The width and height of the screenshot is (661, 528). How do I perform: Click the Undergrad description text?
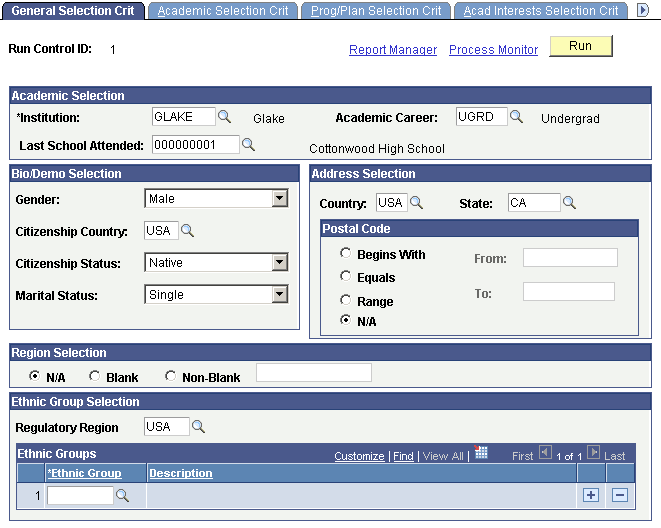[570, 118]
